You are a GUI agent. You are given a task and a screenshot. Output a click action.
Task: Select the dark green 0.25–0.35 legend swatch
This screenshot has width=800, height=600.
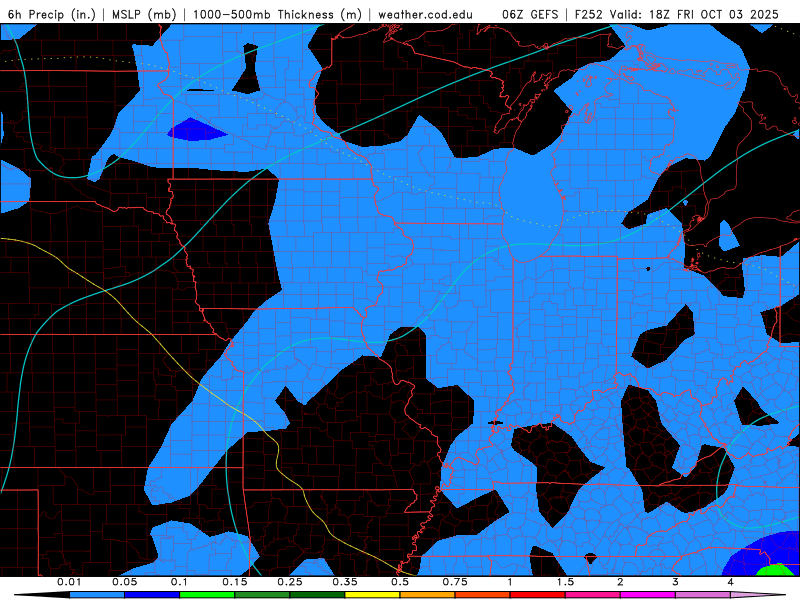pyautogui.click(x=317, y=595)
